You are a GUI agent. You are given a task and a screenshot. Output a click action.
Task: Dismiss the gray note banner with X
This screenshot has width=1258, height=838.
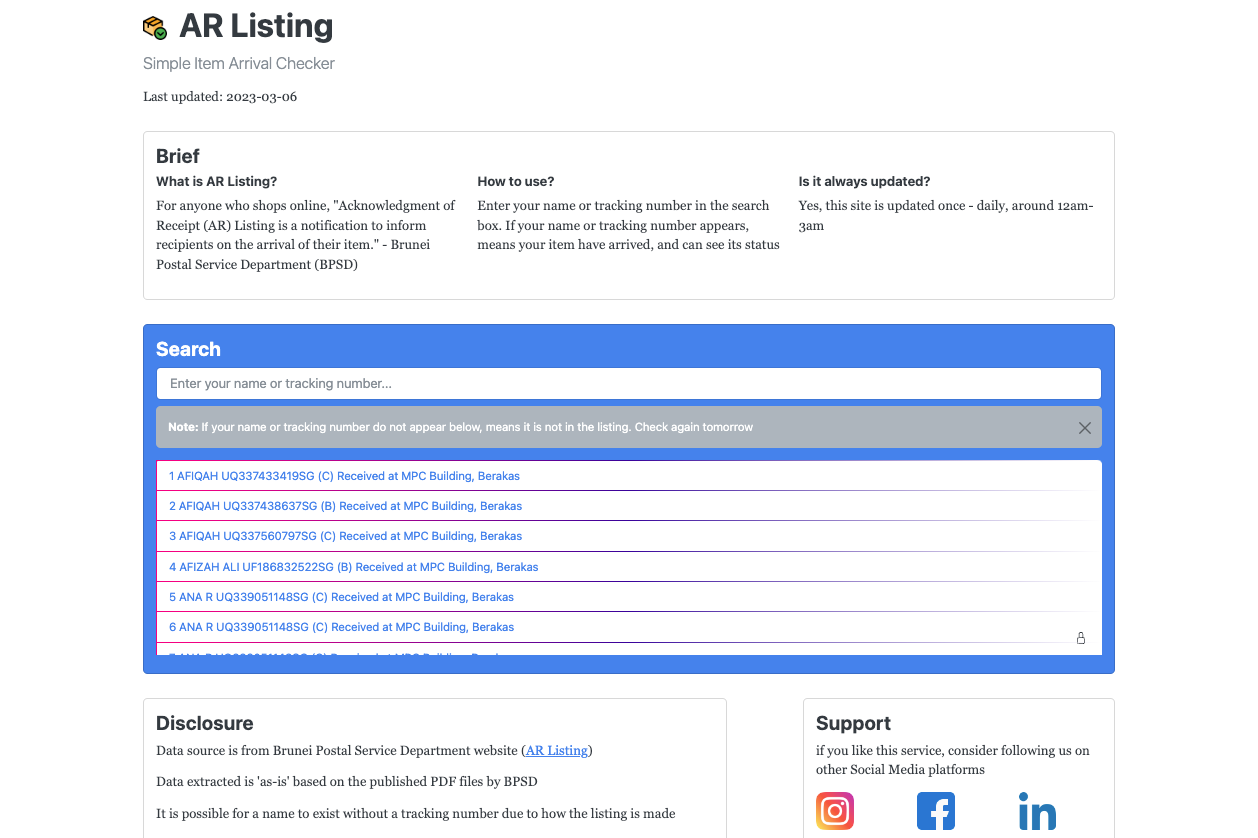coord(1084,428)
